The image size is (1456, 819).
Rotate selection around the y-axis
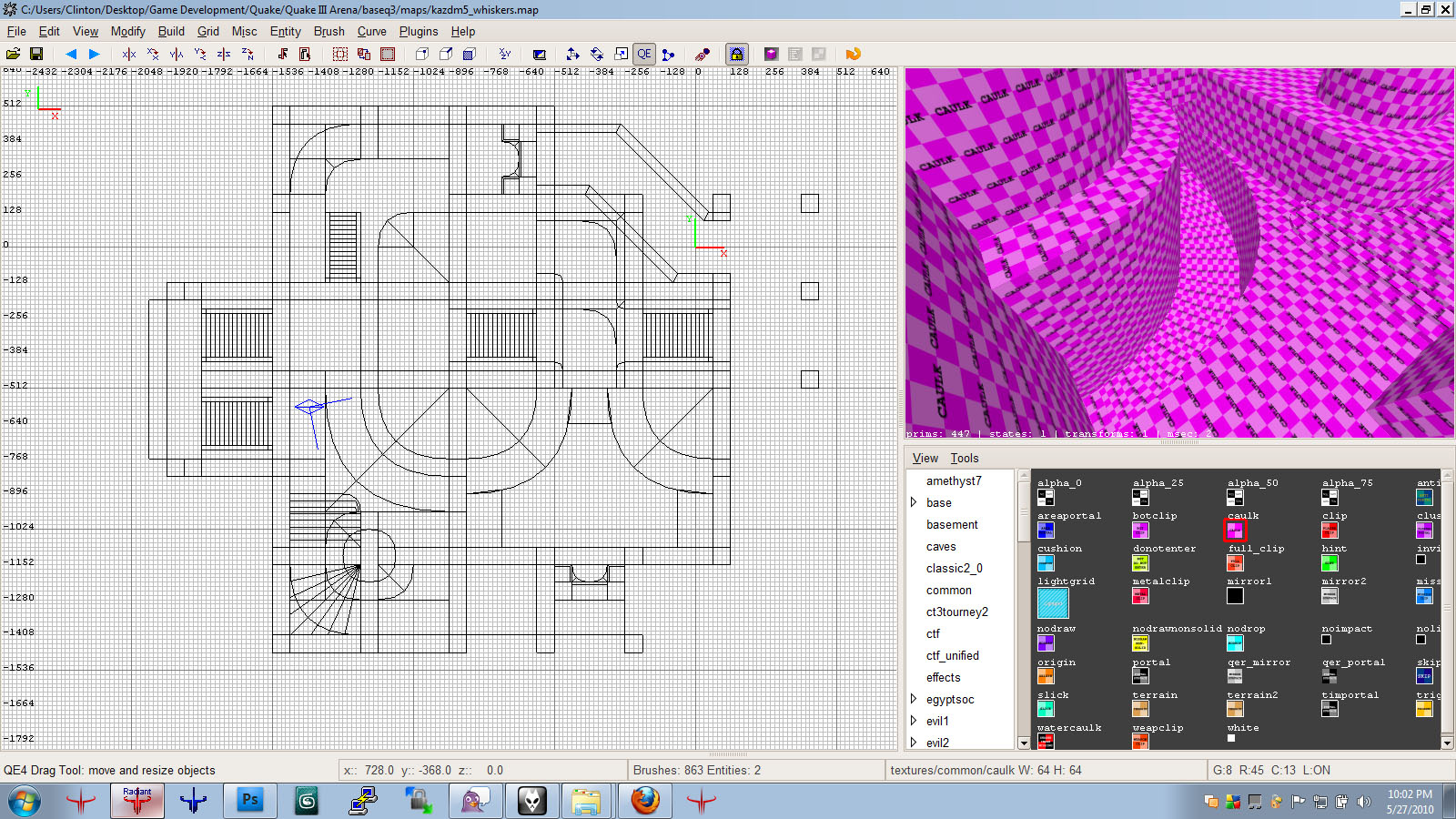200,55
